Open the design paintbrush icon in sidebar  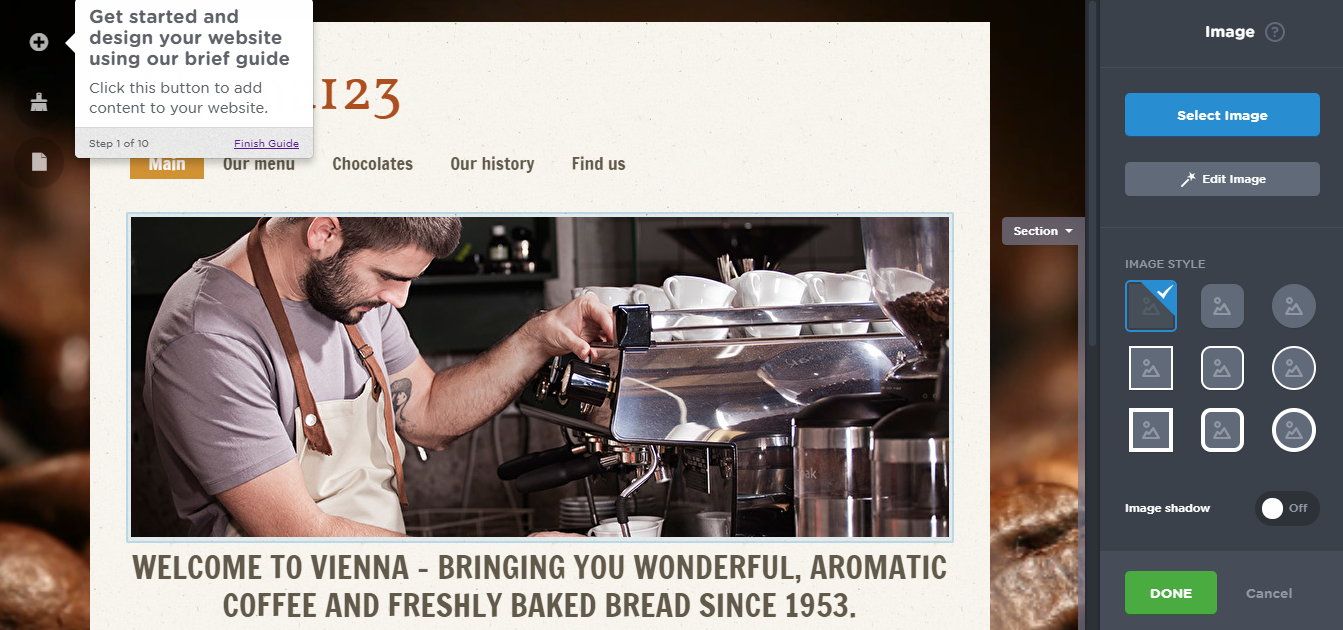click(39, 101)
